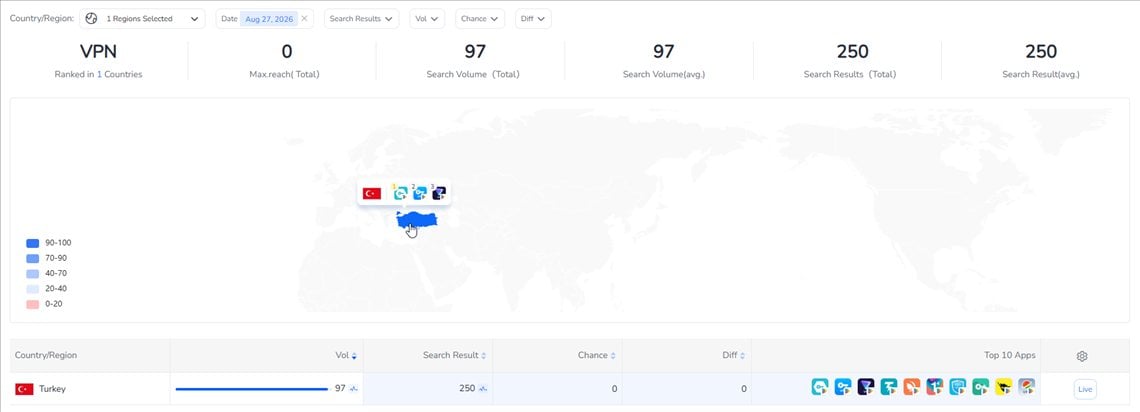Open the Search Results filter dropdown
The image size is (1140, 412).
click(x=361, y=19)
